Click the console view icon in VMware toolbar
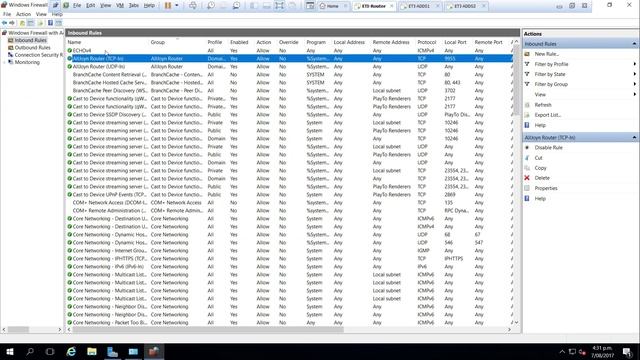This screenshot has height=360, width=640. [x=310, y=6]
